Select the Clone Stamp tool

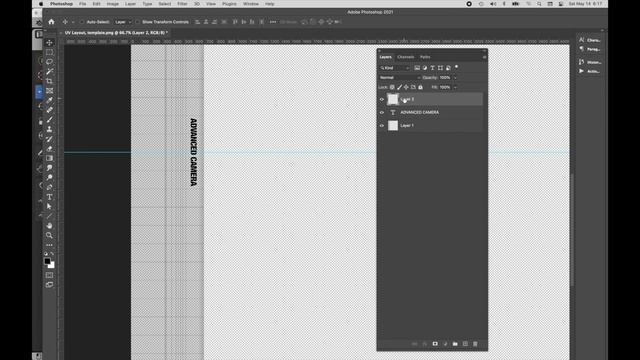[49, 129]
